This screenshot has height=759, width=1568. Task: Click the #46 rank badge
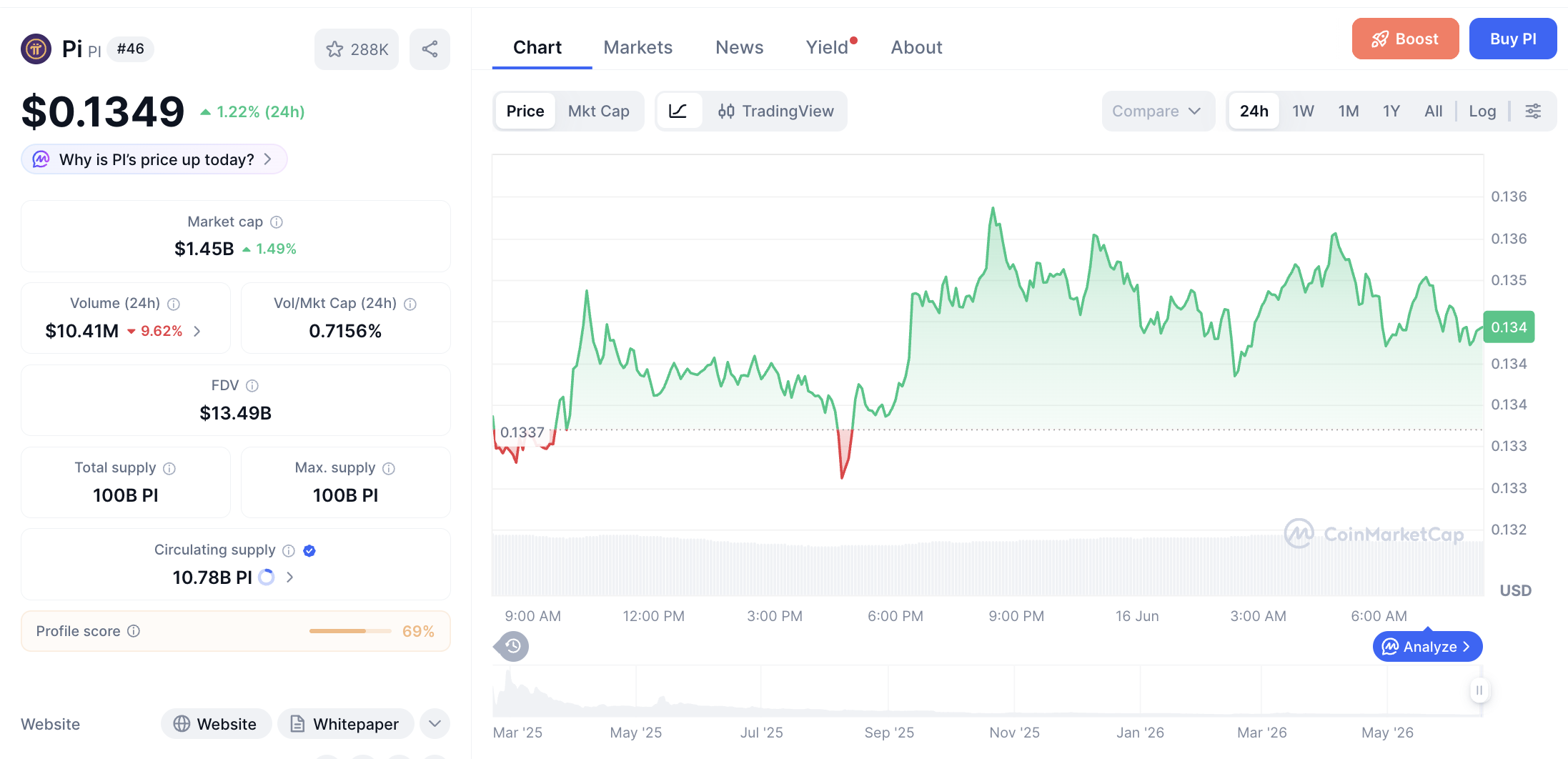(x=130, y=49)
